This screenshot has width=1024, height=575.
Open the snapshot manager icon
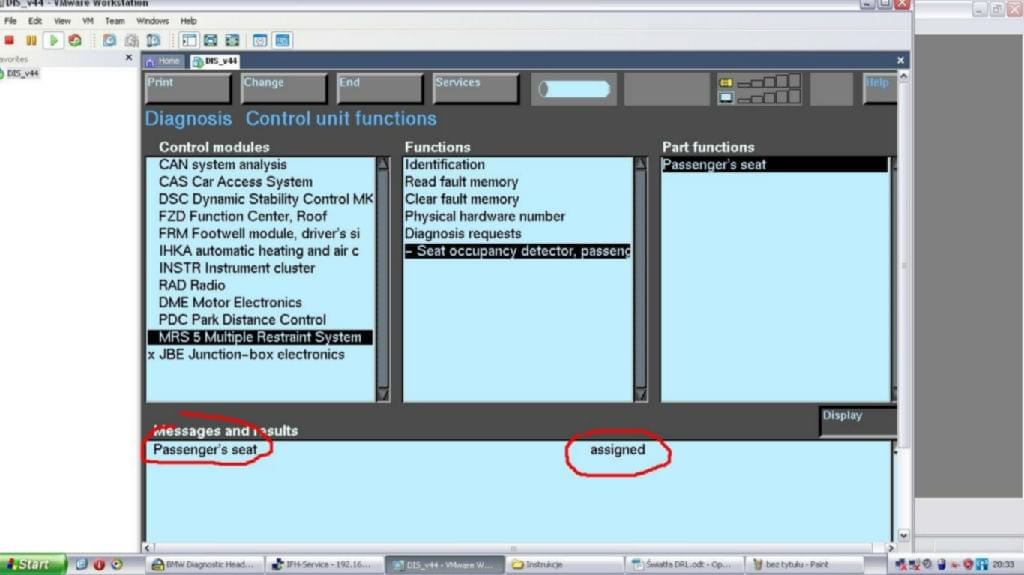pyautogui.click(x=153, y=41)
